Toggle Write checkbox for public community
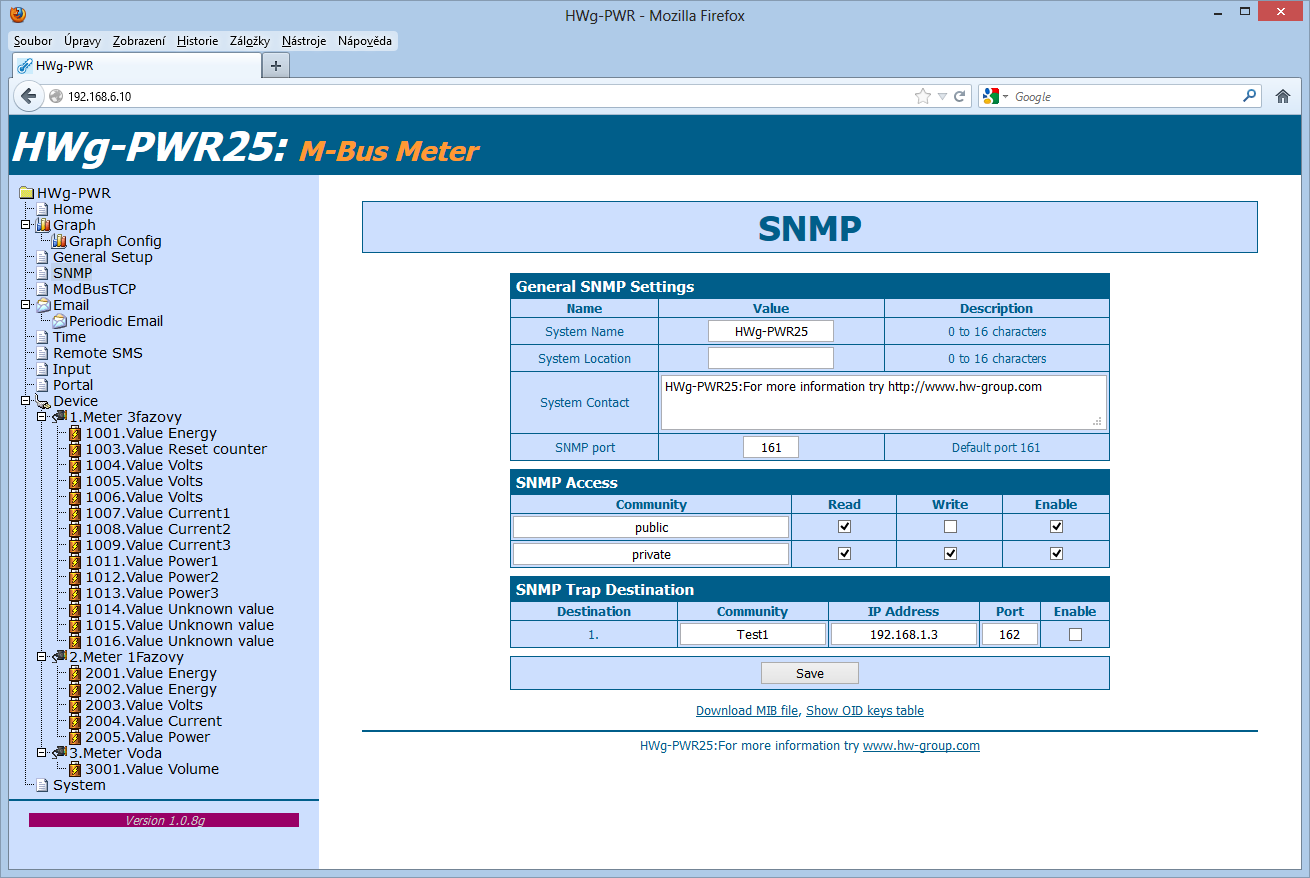The width and height of the screenshot is (1310, 878). point(950,526)
